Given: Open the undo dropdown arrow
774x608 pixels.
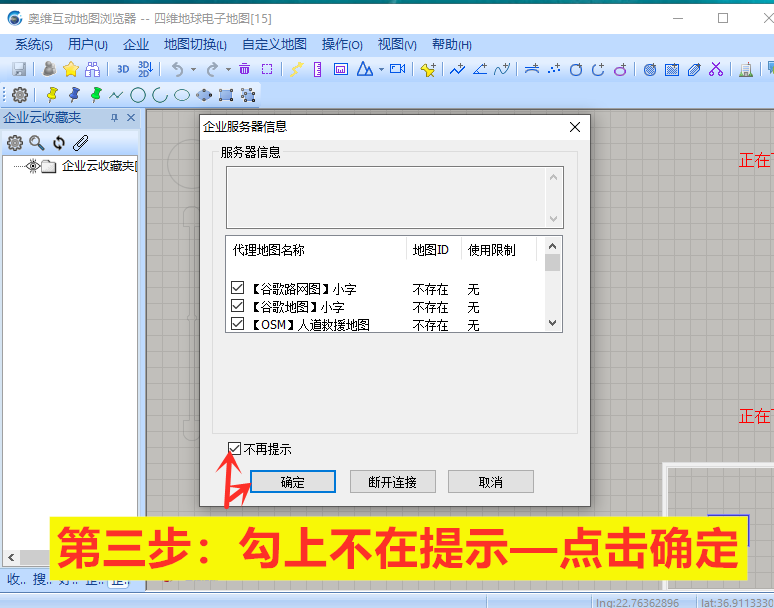Looking at the screenshot, I should pos(193,69).
